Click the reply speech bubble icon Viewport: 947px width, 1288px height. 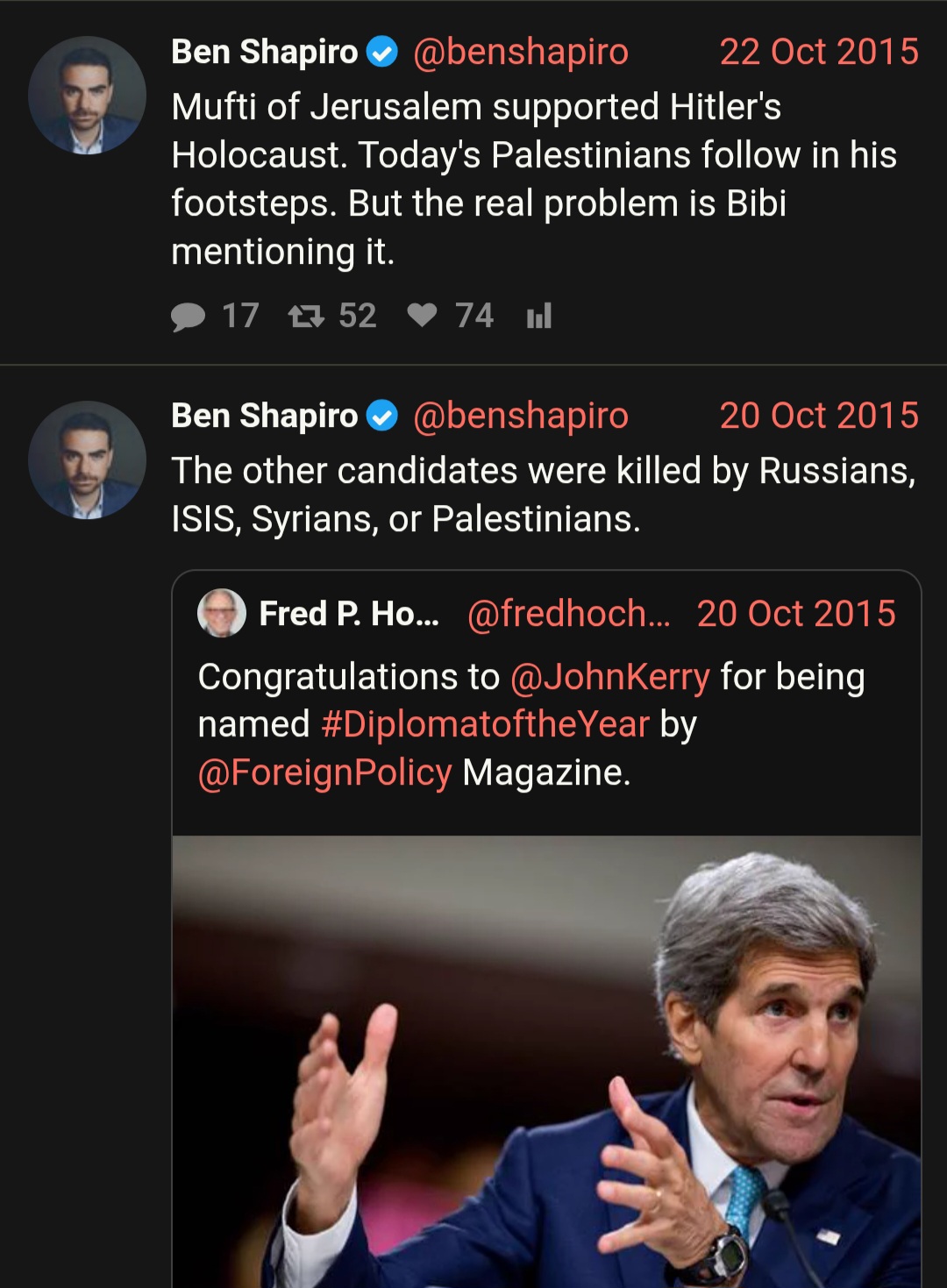[188, 317]
